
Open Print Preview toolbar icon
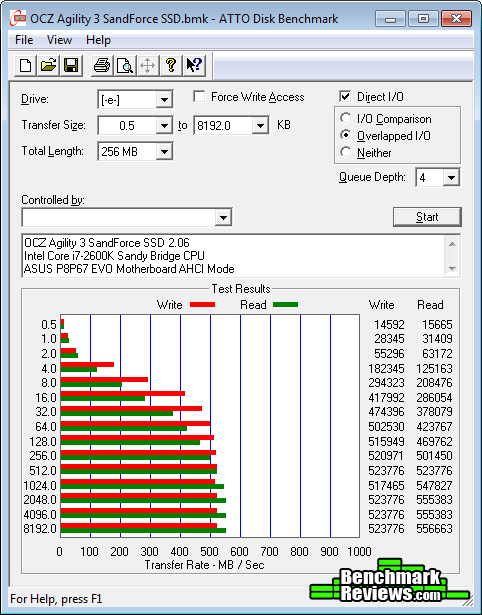[x=125, y=65]
